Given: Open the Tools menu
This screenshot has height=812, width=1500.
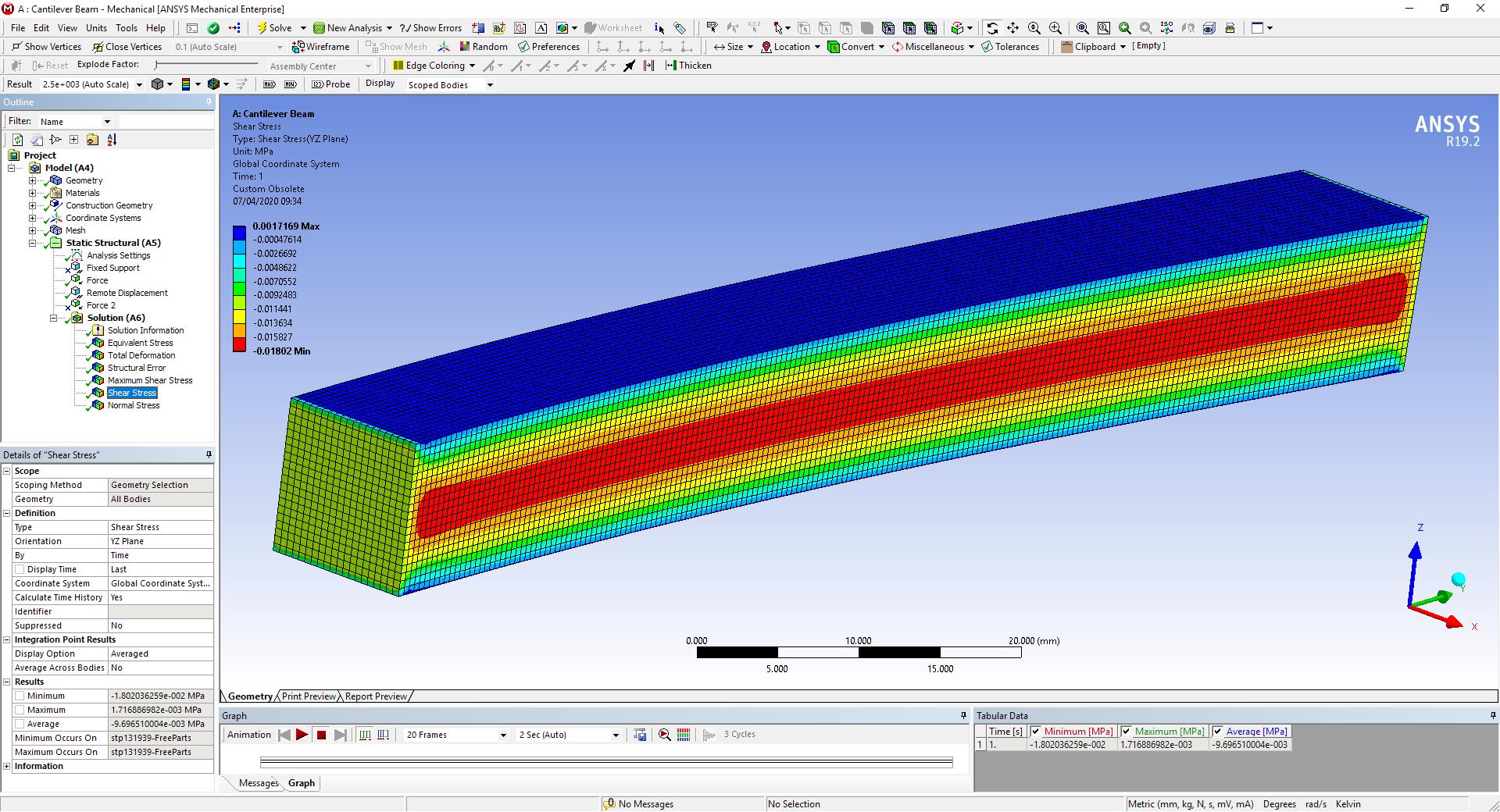Looking at the screenshot, I should pyautogui.click(x=127, y=28).
